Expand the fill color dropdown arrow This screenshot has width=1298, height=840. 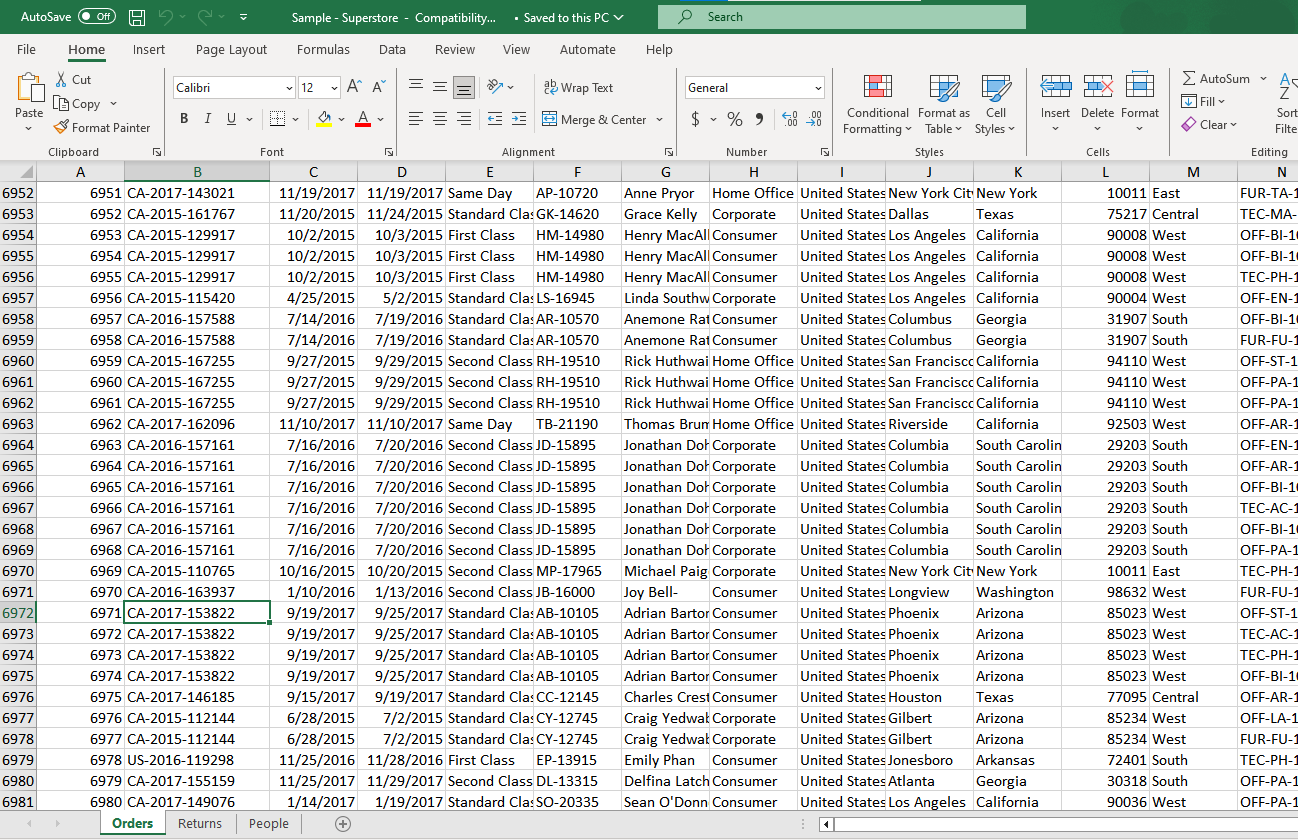pyautogui.click(x=342, y=120)
